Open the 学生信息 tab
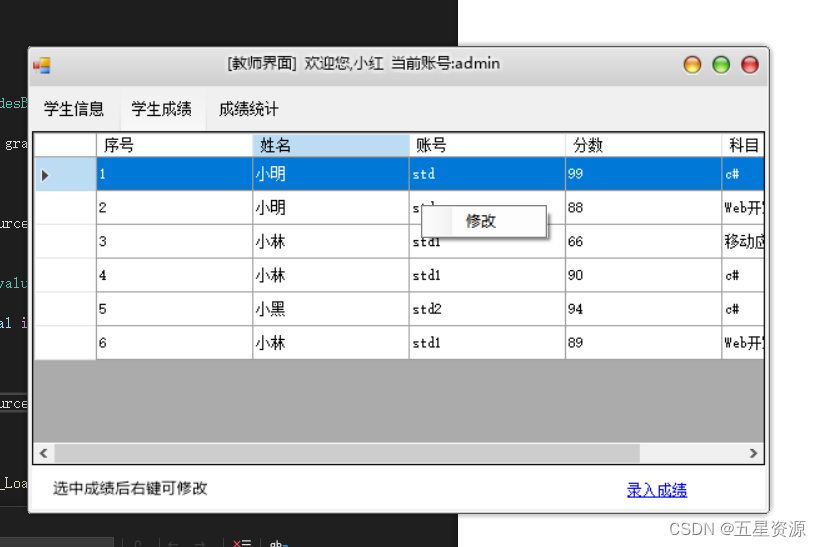This screenshot has height=547, width=821. tap(74, 109)
